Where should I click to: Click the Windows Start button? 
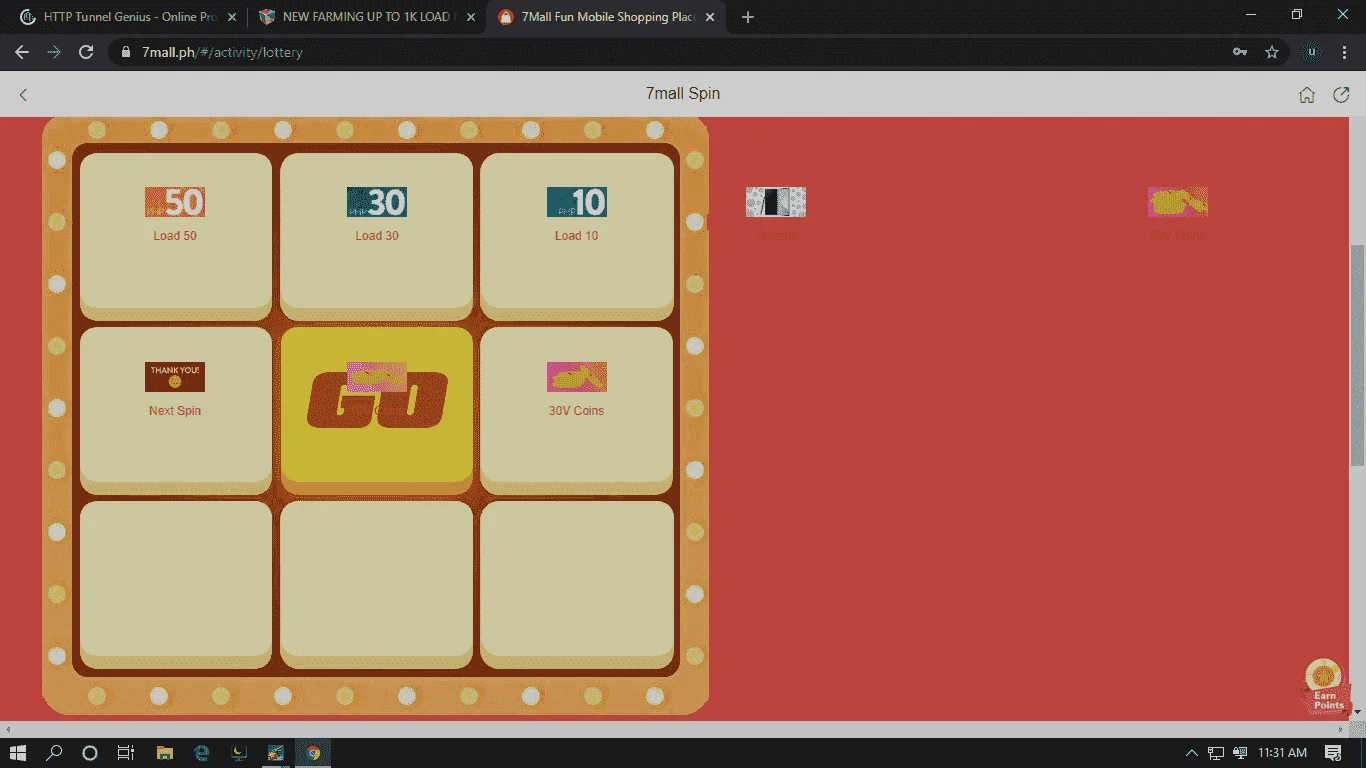pos(17,753)
